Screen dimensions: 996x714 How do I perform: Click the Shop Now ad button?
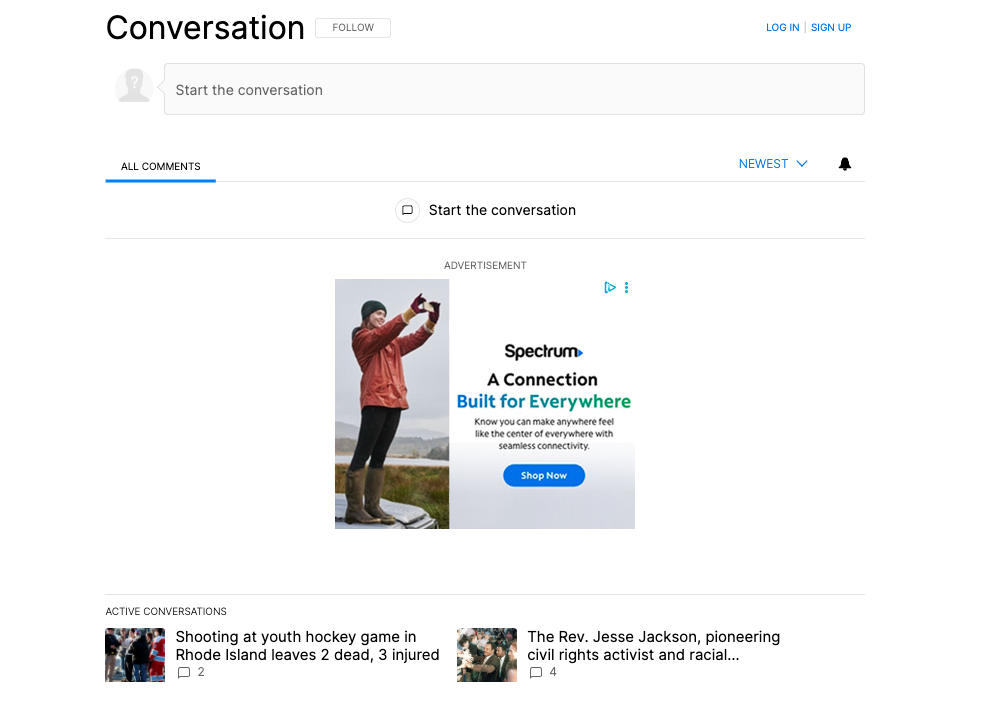[543, 476]
